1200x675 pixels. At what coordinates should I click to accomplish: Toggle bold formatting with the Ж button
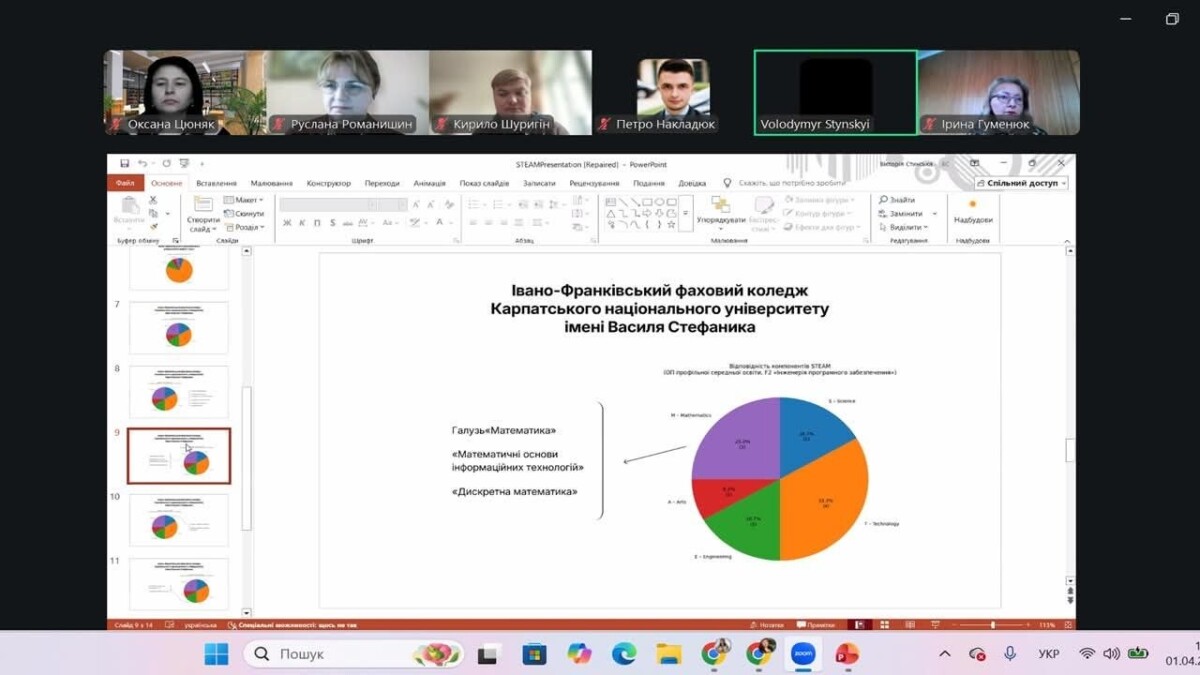[287, 223]
